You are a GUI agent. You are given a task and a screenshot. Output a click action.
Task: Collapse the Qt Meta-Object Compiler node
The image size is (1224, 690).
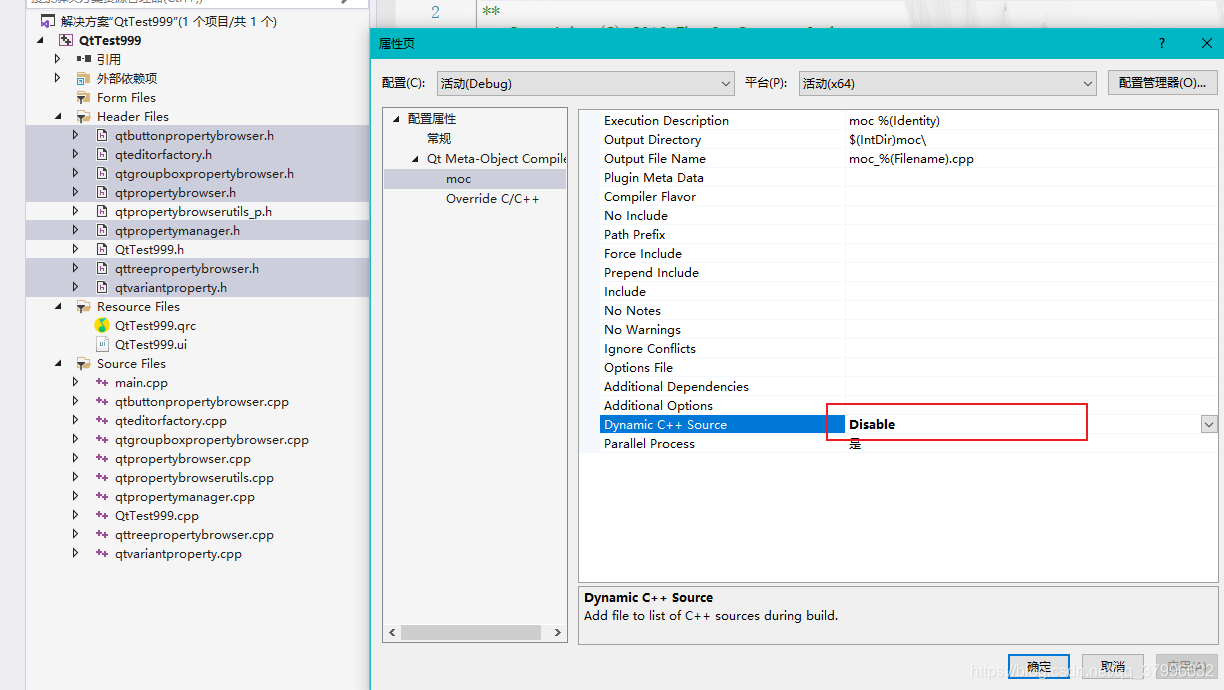[x=413, y=158]
